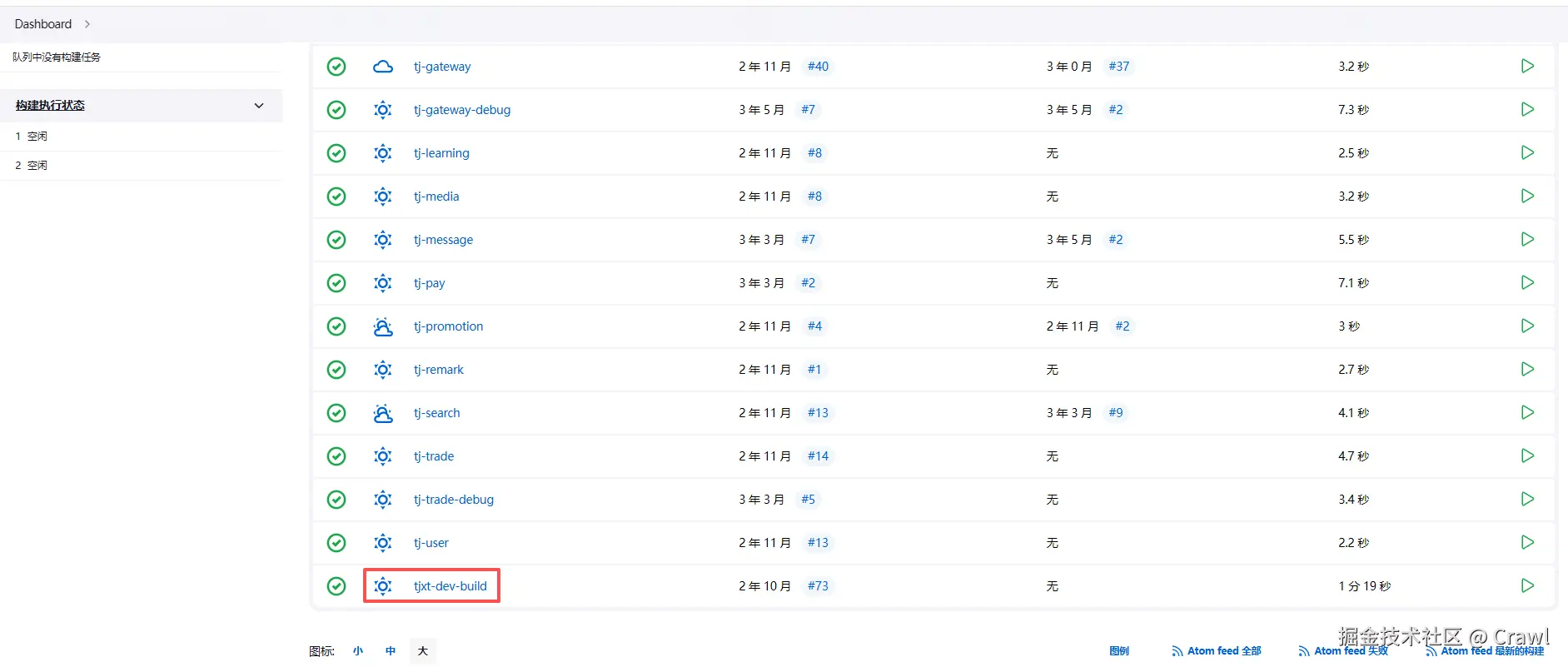This screenshot has height=667, width=1568.
Task: Set icon size to 大
Action: [x=423, y=651]
